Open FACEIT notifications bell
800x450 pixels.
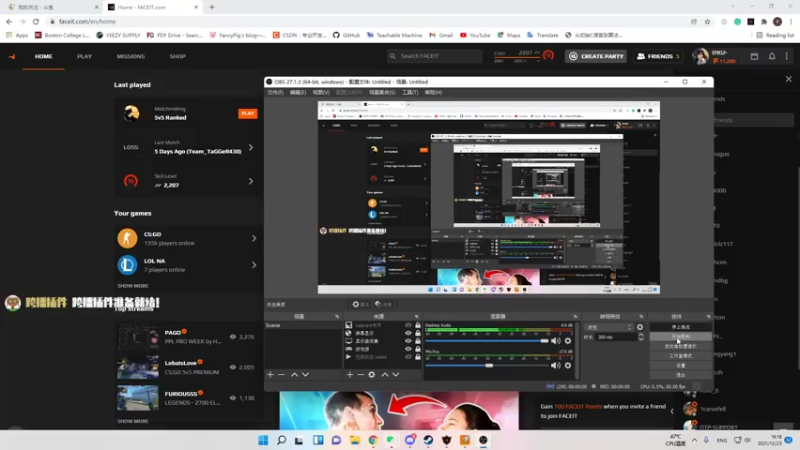[772, 56]
